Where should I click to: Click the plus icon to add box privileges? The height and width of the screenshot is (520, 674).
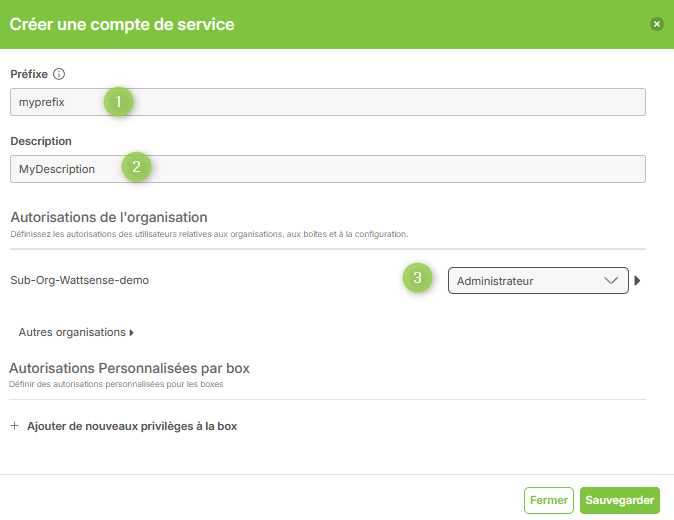click(15, 425)
